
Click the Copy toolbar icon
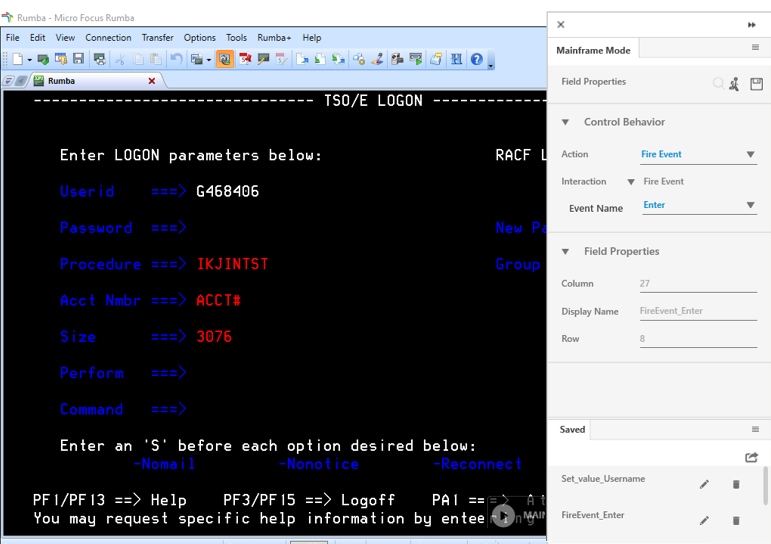138,60
